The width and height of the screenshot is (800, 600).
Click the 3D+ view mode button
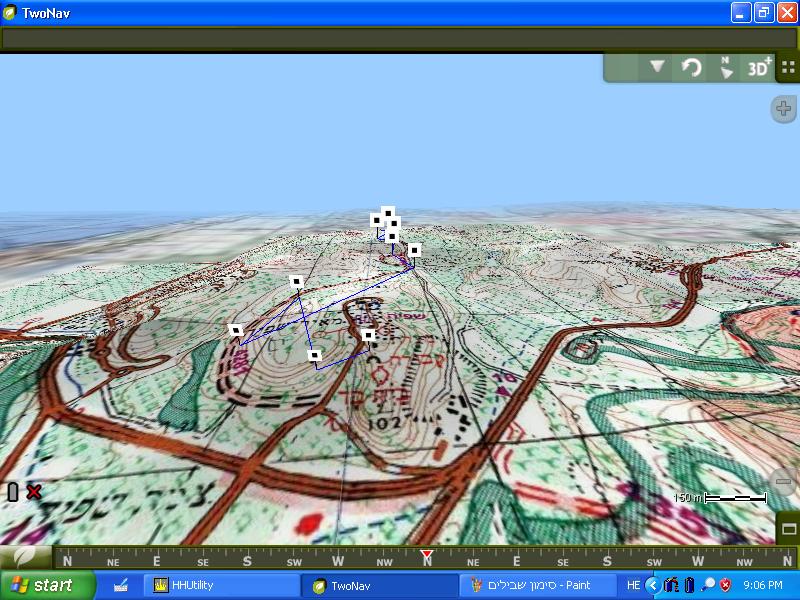(759, 68)
